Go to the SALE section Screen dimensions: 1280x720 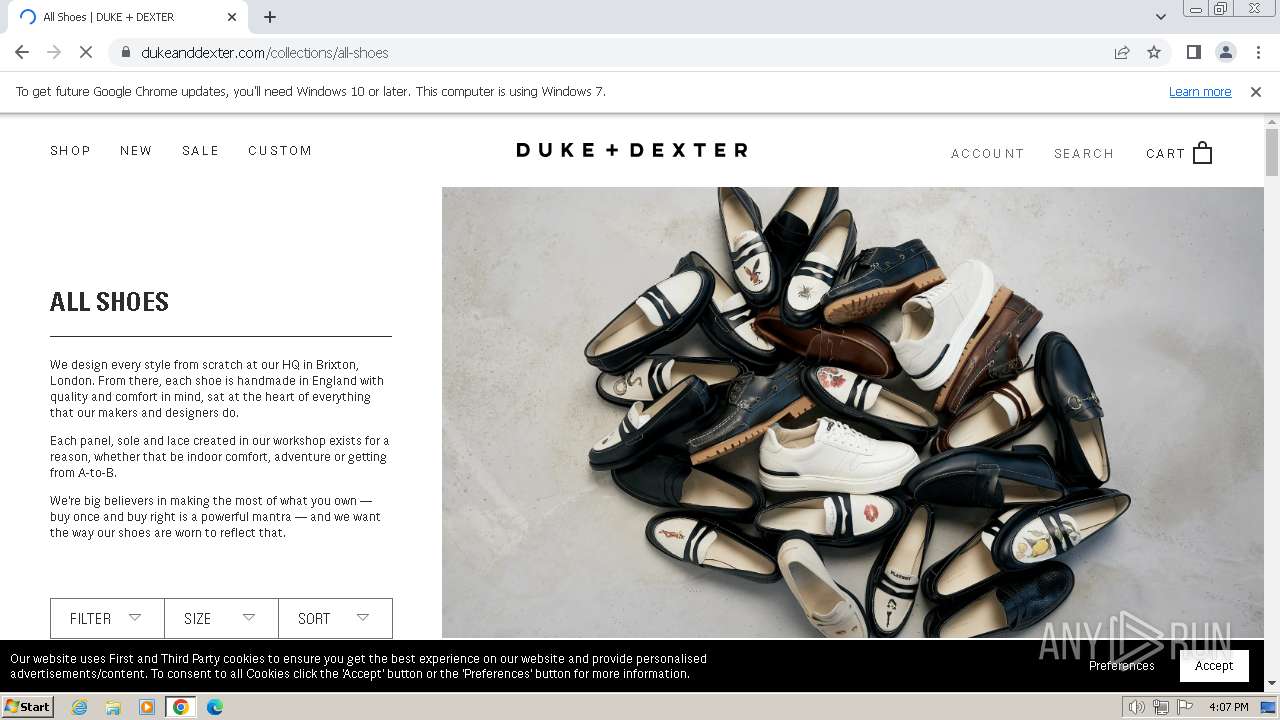click(200, 151)
